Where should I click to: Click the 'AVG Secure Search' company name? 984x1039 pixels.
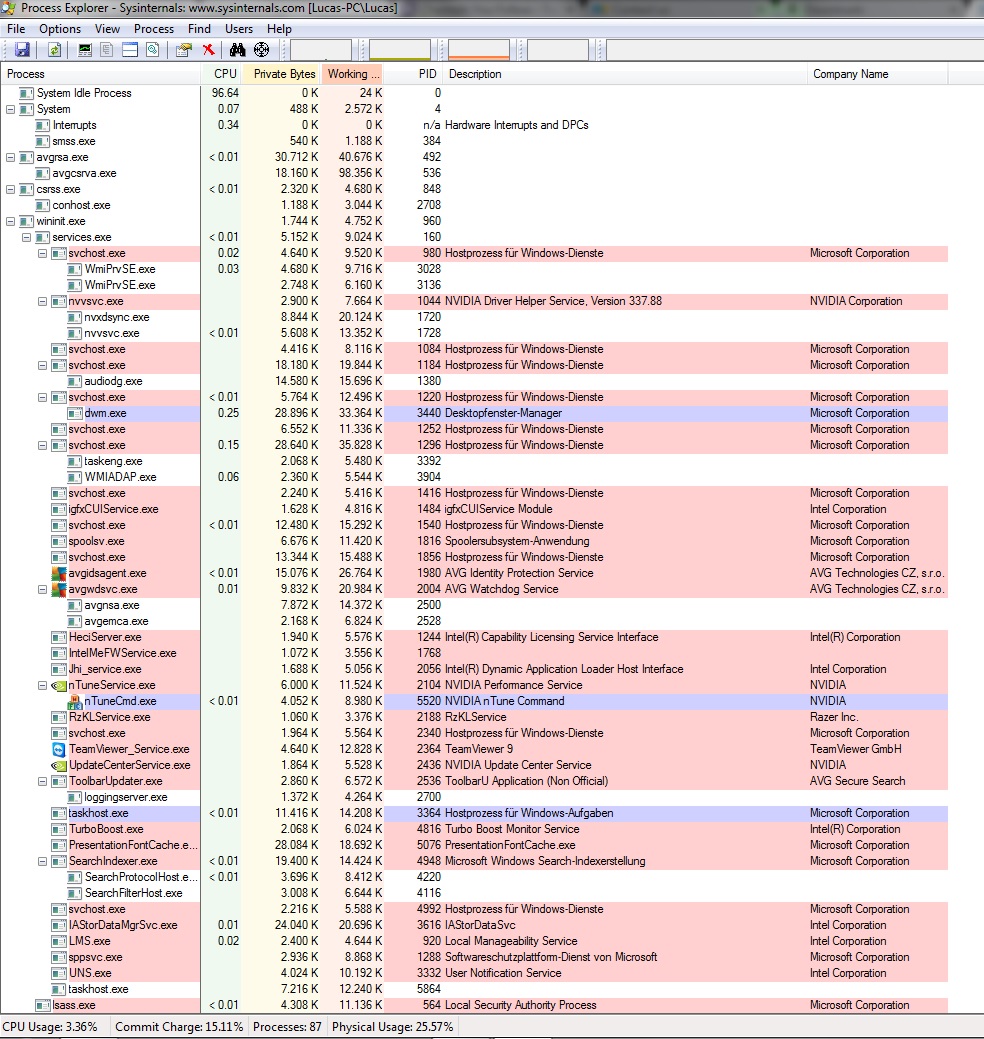tap(857, 781)
